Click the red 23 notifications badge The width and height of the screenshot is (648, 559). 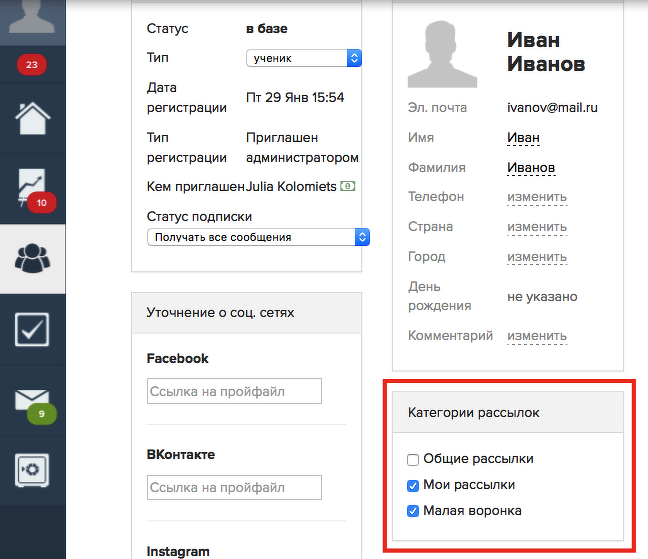click(x=32, y=64)
